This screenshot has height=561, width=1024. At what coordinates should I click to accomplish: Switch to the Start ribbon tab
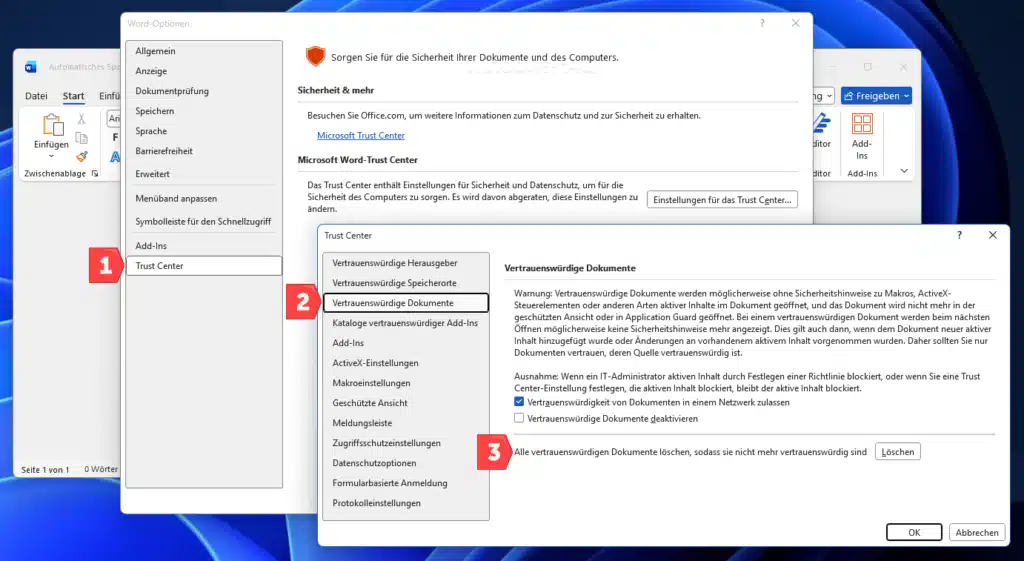[x=73, y=96]
